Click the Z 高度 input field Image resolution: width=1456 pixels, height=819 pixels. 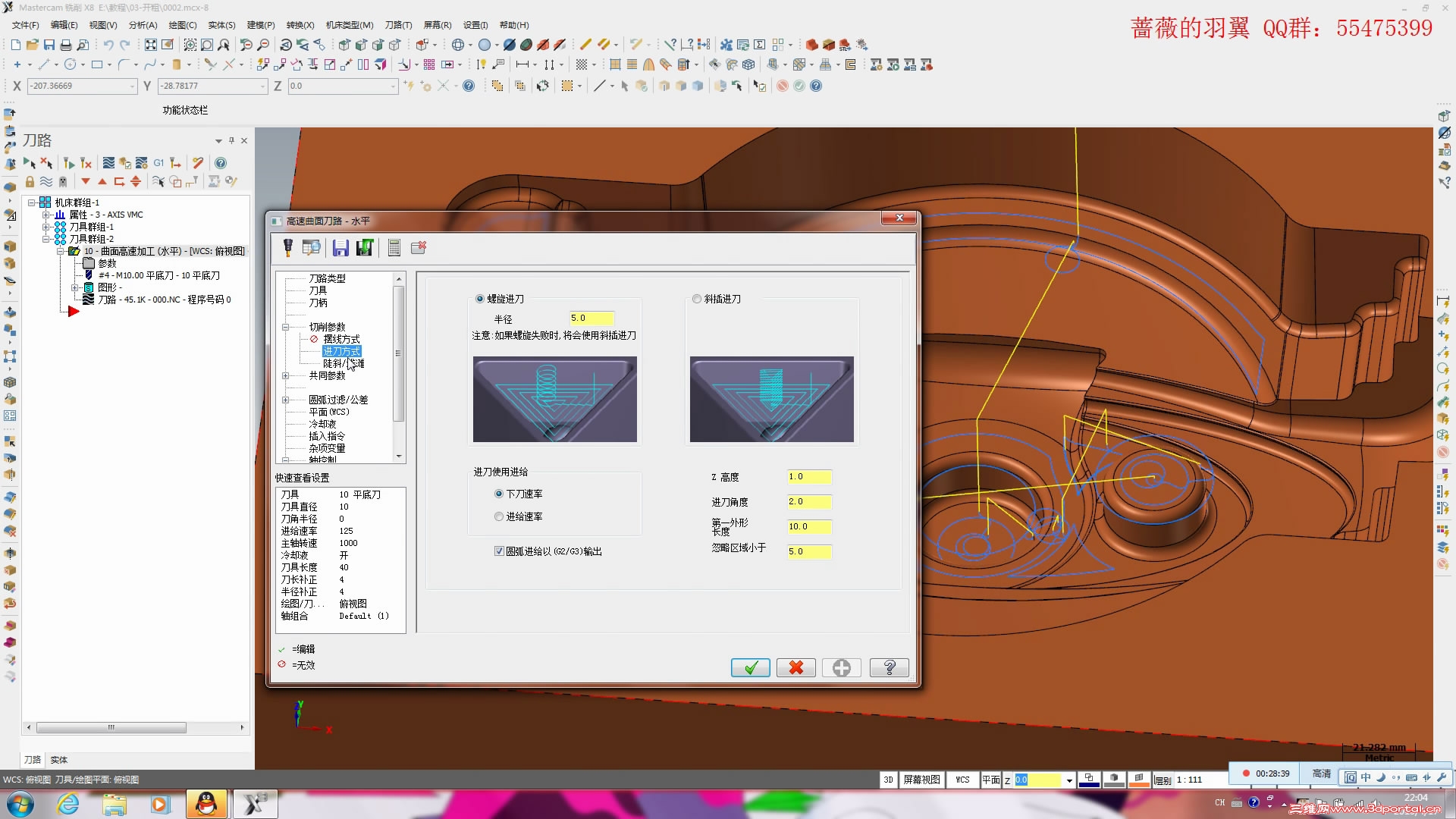809,477
